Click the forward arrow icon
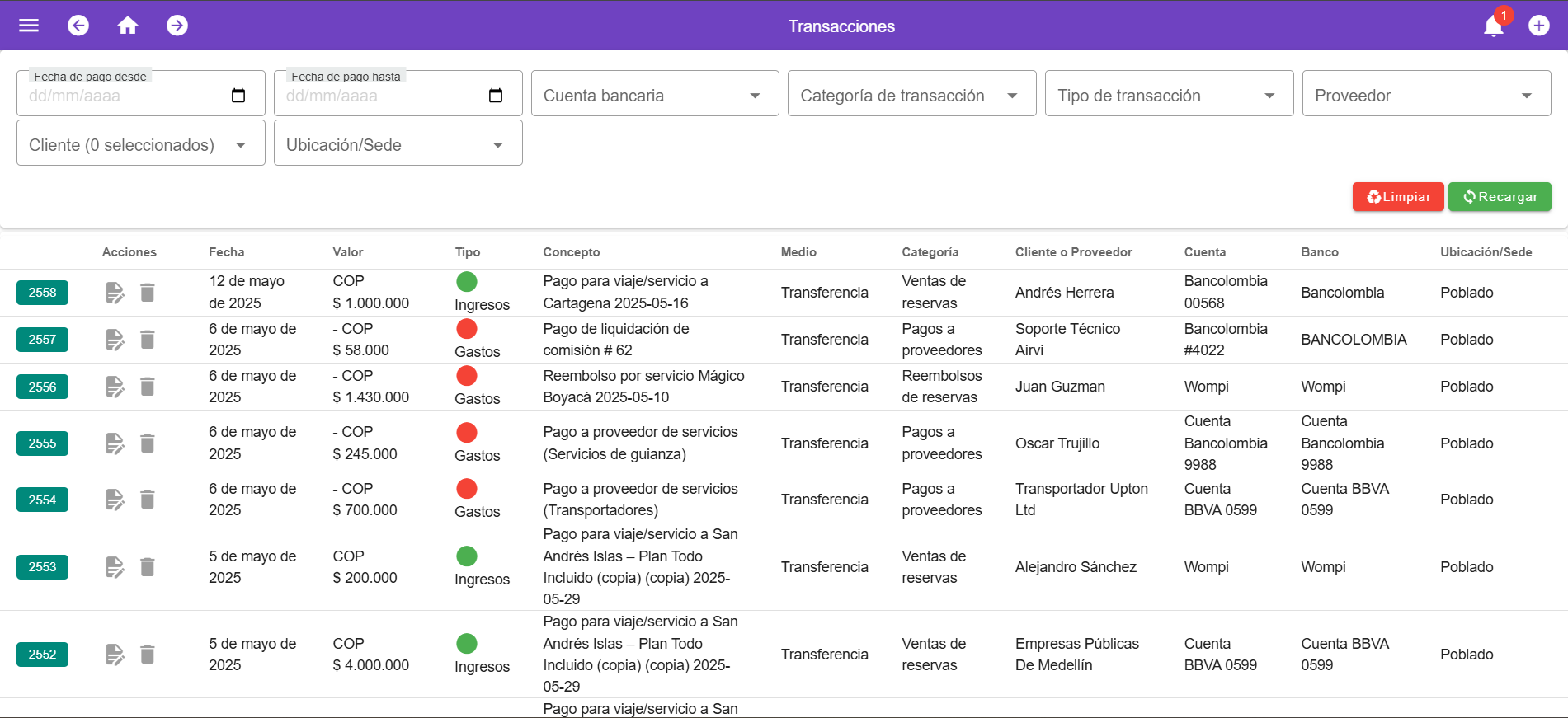 (177, 26)
